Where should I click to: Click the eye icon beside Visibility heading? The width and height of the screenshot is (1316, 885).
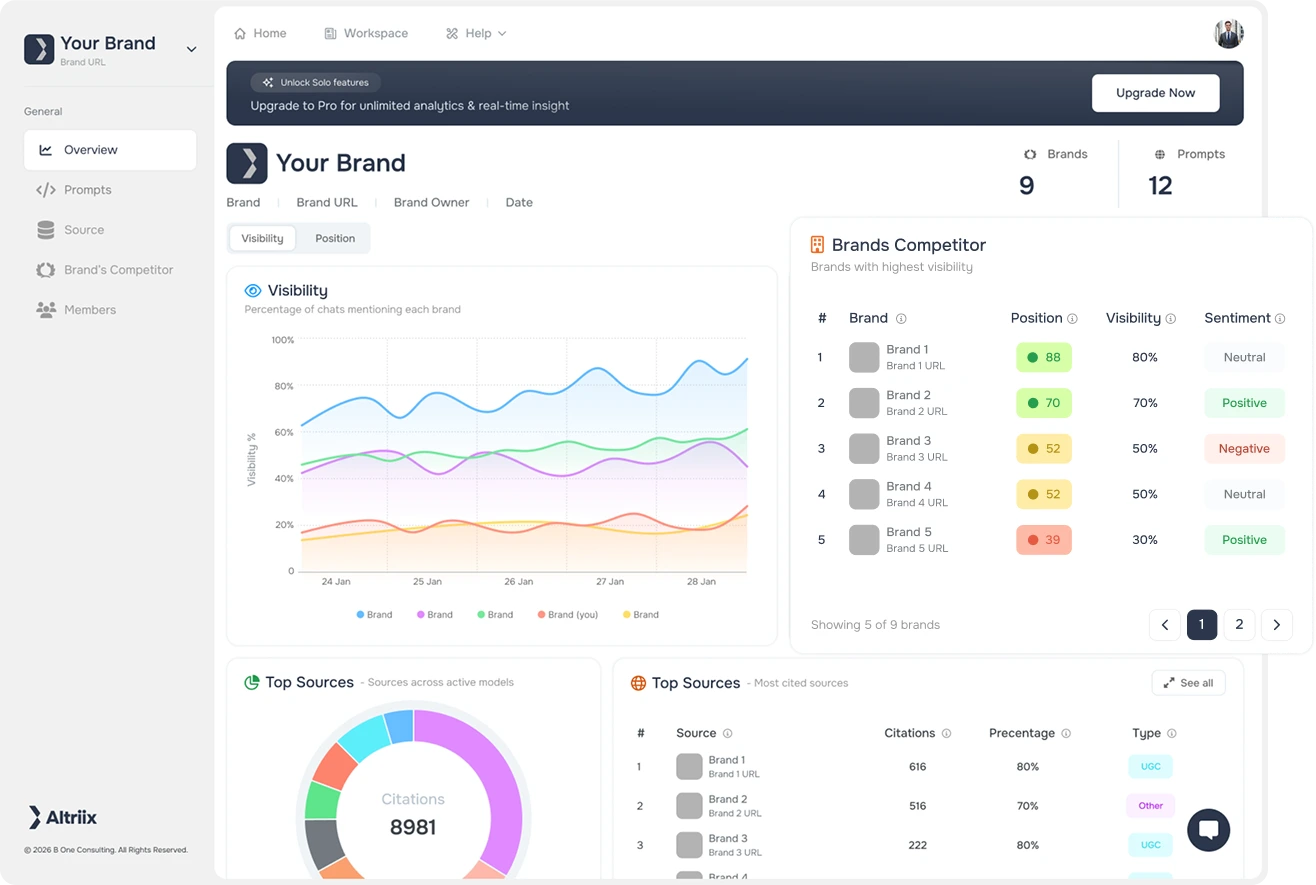click(253, 290)
